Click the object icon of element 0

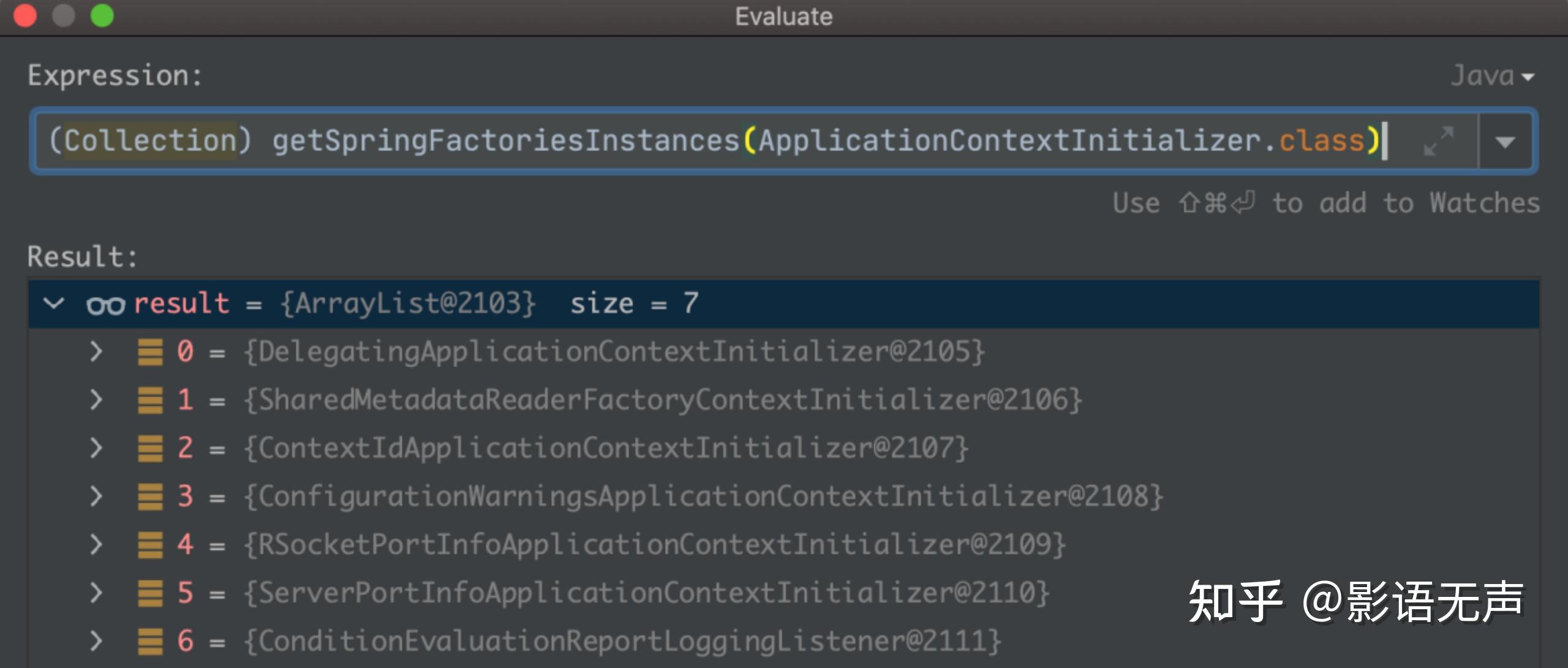coord(150,352)
